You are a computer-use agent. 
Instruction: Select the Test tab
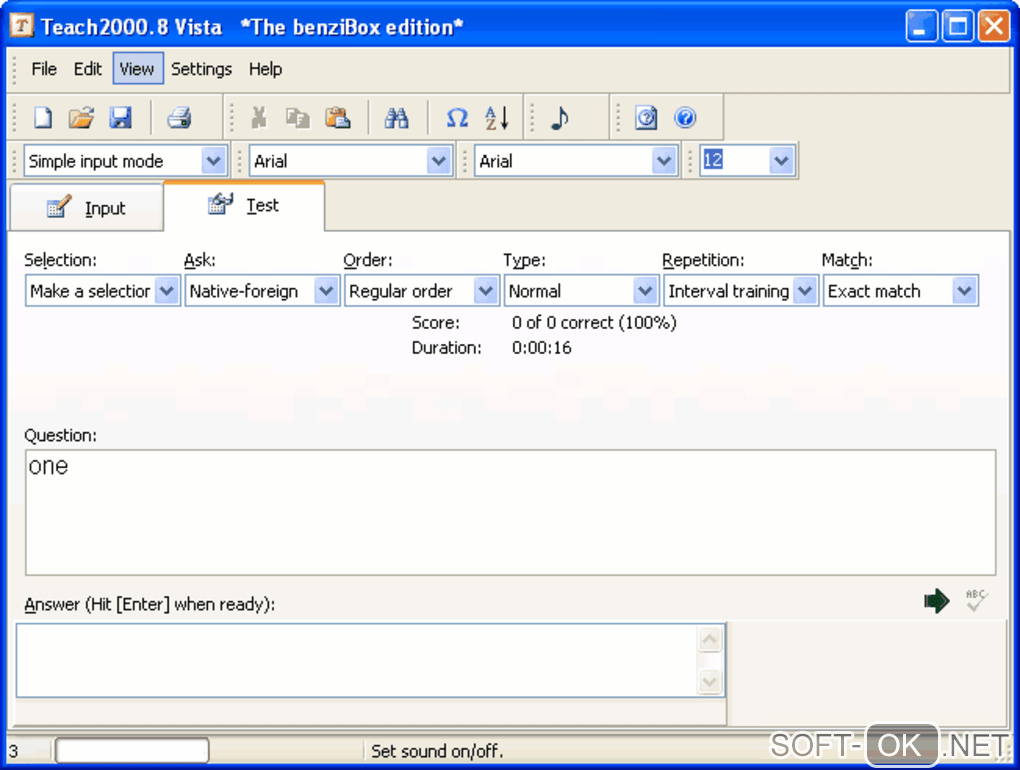coord(244,206)
